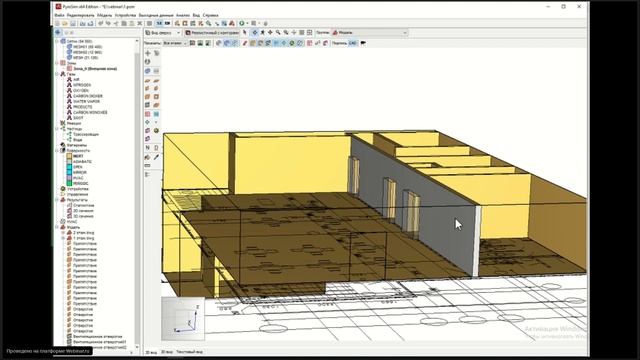Select the D tool in drawing toolbar
The image size is (640, 360).
pyautogui.click(x=156, y=148)
